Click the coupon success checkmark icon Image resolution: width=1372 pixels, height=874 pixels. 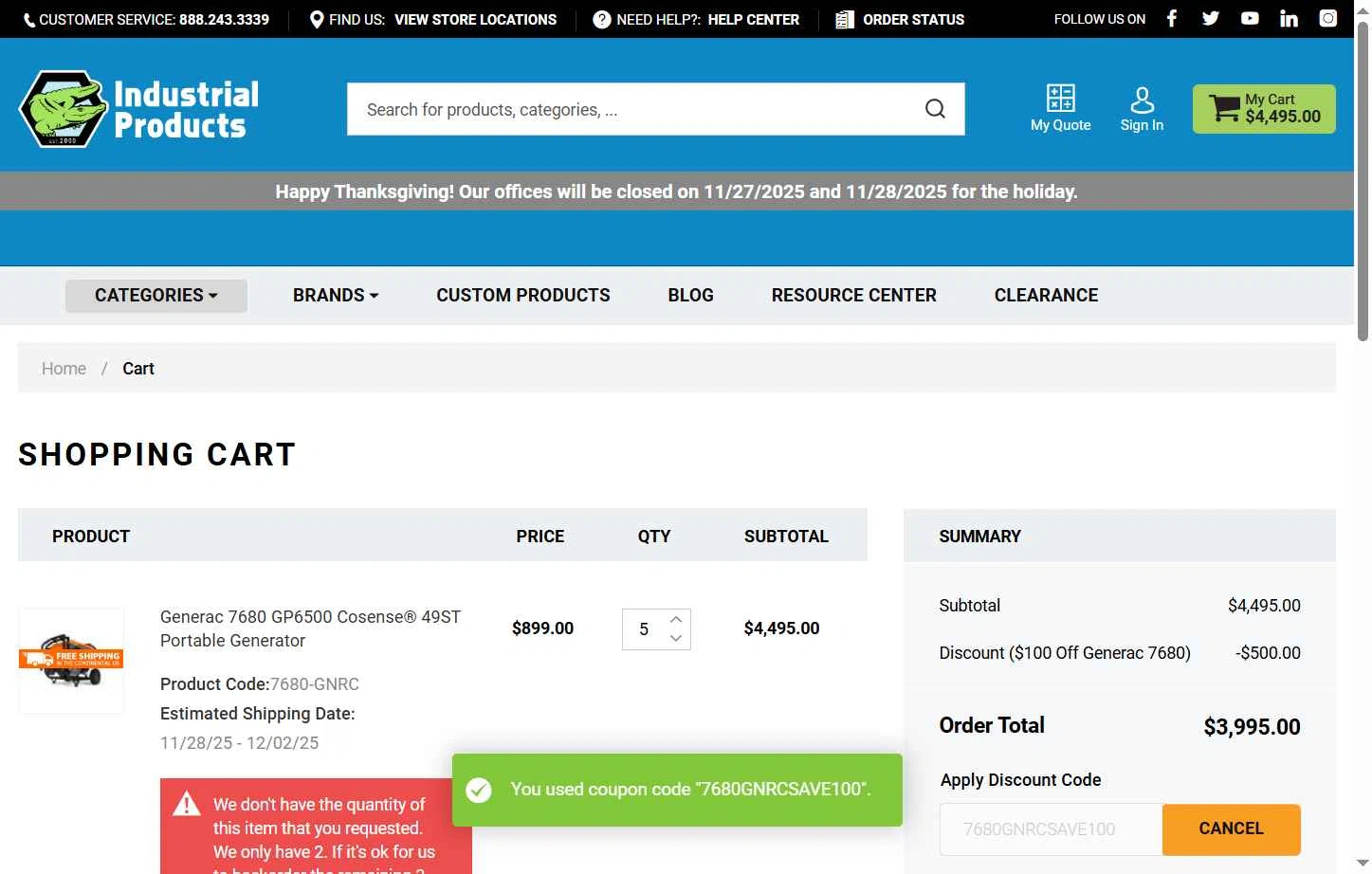(479, 790)
